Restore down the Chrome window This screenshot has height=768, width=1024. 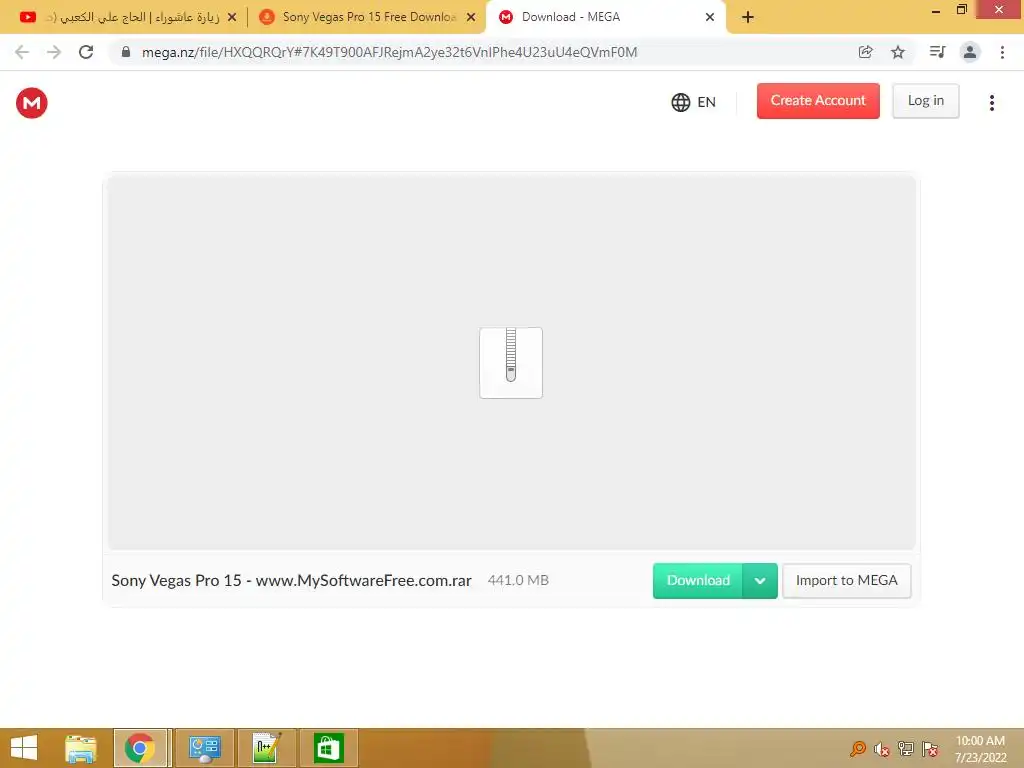[x=961, y=10]
